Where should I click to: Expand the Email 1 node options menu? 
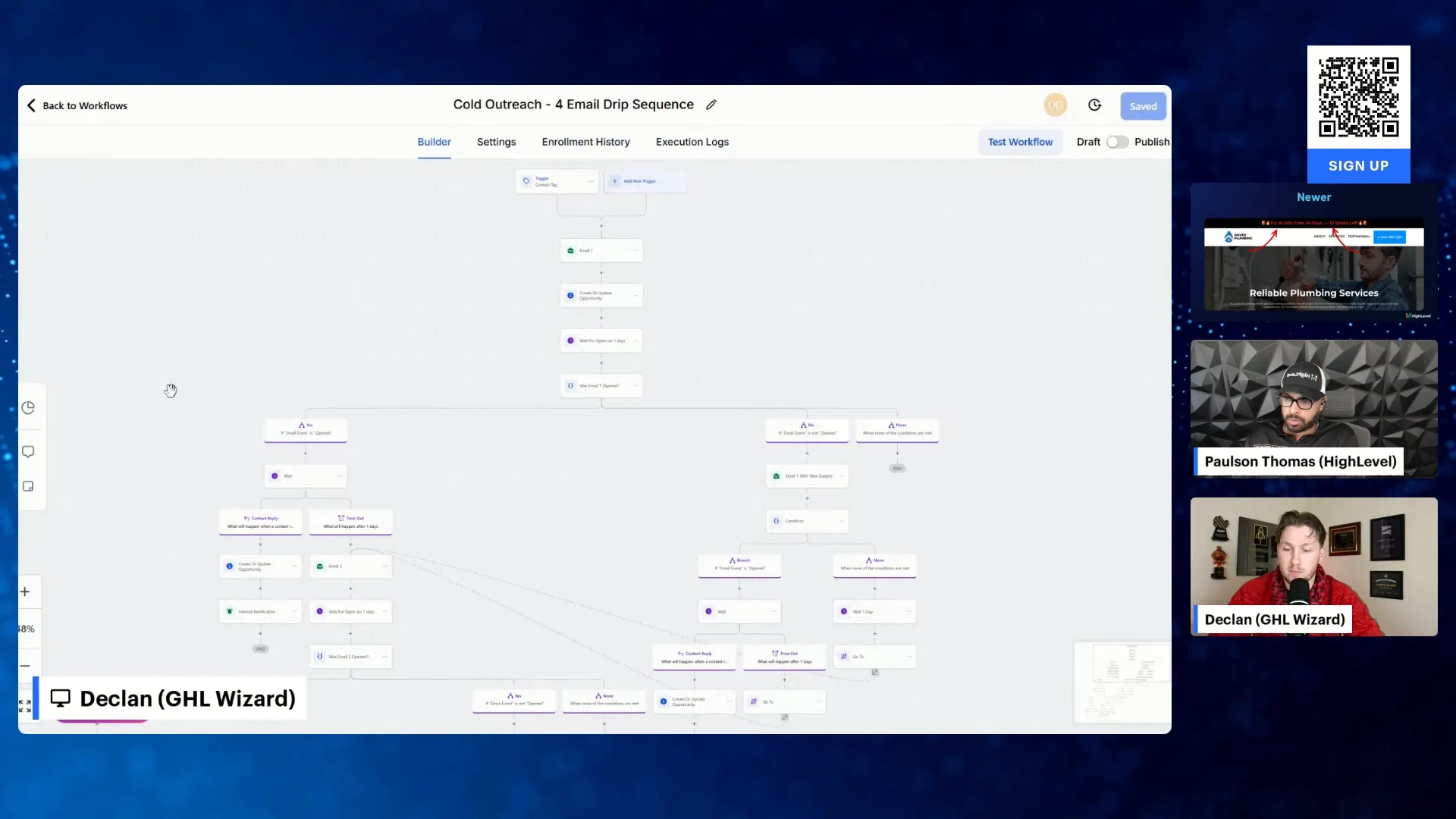click(x=635, y=250)
